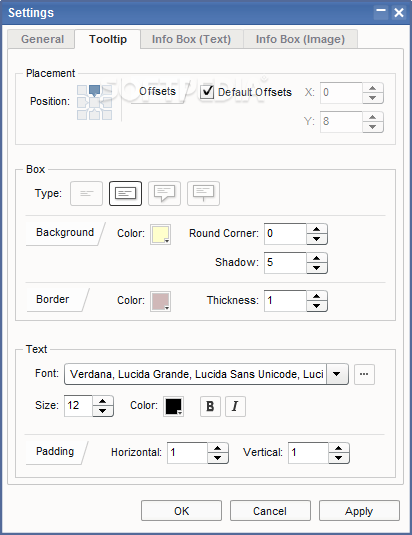This screenshot has height=535, width=412.
Task: Click the Cancel button
Action: (270, 511)
